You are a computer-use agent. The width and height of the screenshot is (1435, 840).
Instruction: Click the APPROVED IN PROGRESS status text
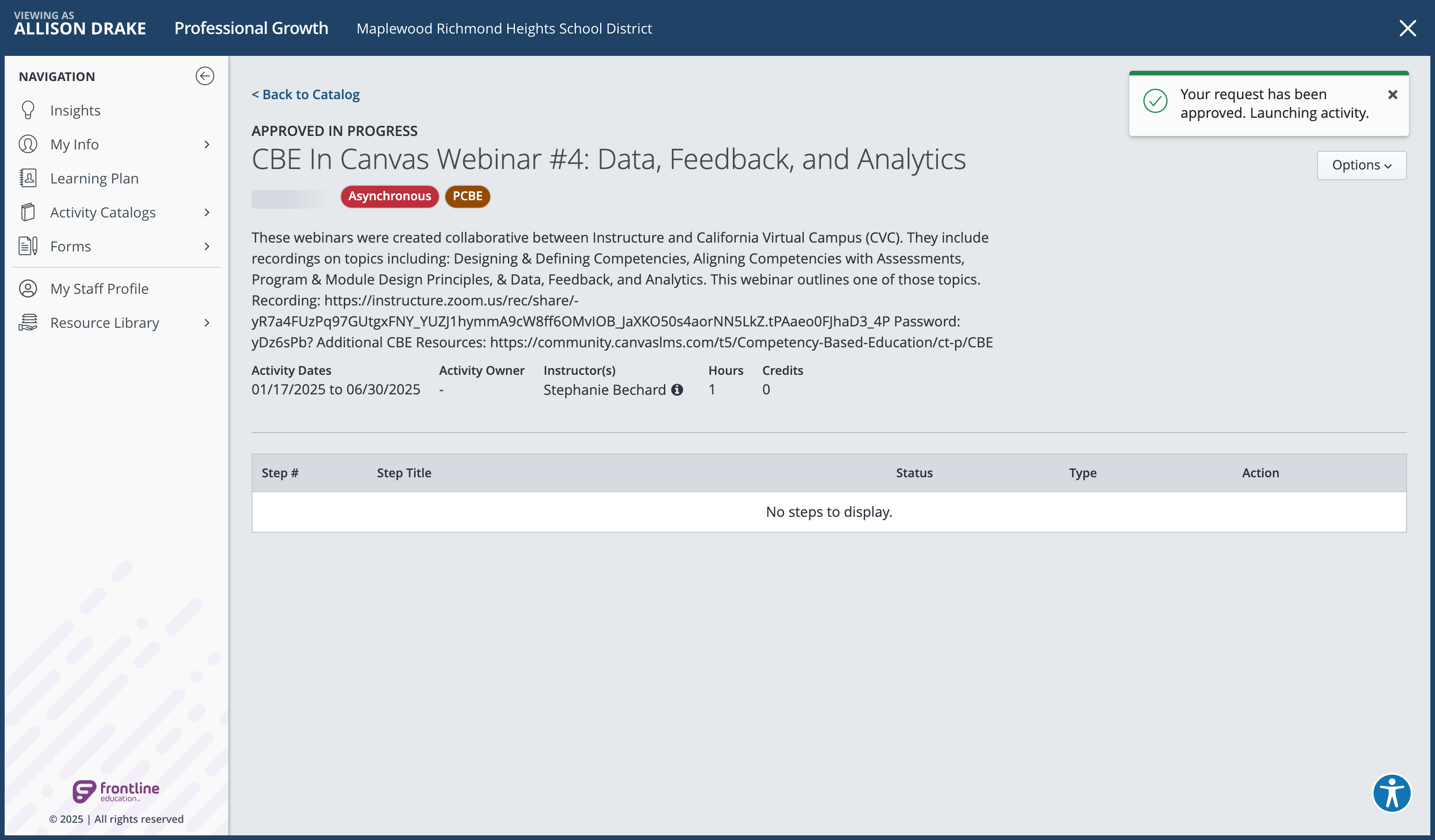(x=334, y=131)
